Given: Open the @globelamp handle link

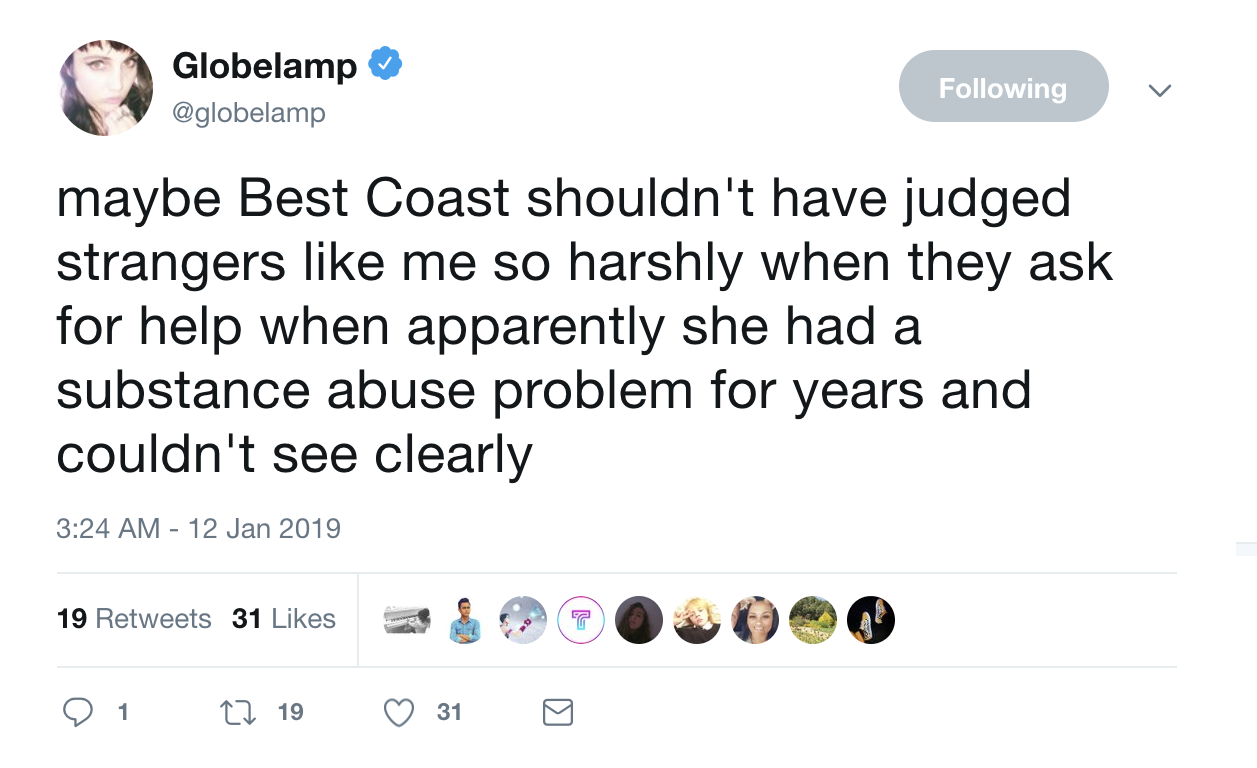Looking at the screenshot, I should click(x=249, y=113).
